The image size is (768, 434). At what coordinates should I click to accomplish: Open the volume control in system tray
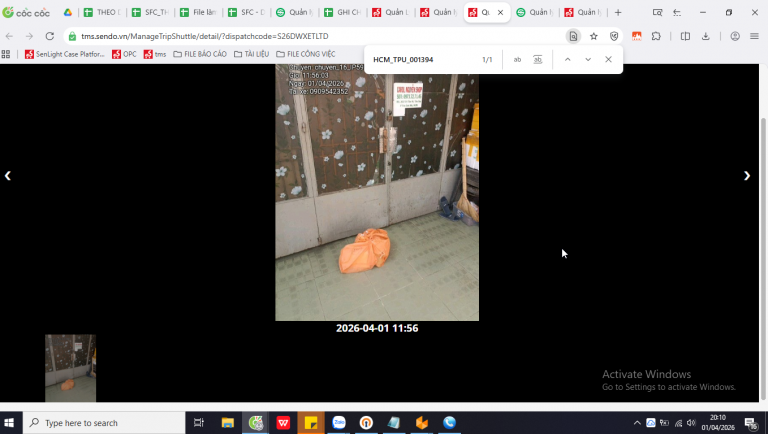(x=691, y=423)
